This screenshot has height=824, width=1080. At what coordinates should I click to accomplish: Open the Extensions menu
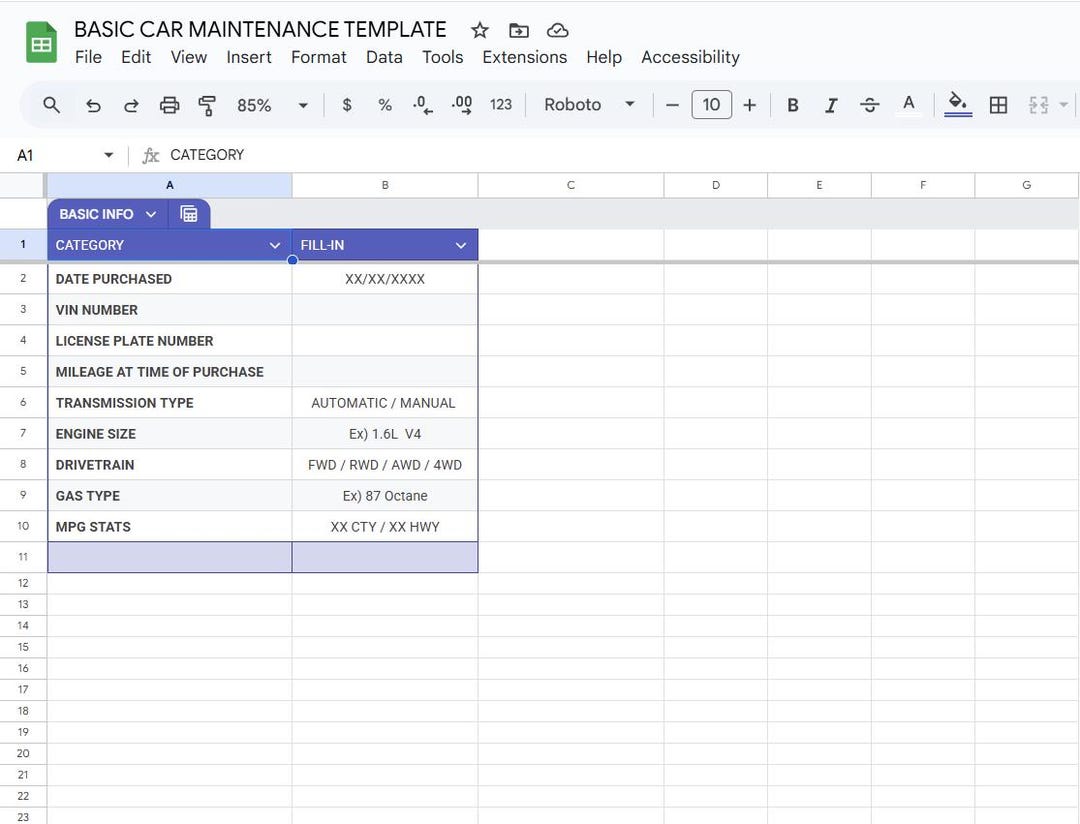pyautogui.click(x=524, y=57)
